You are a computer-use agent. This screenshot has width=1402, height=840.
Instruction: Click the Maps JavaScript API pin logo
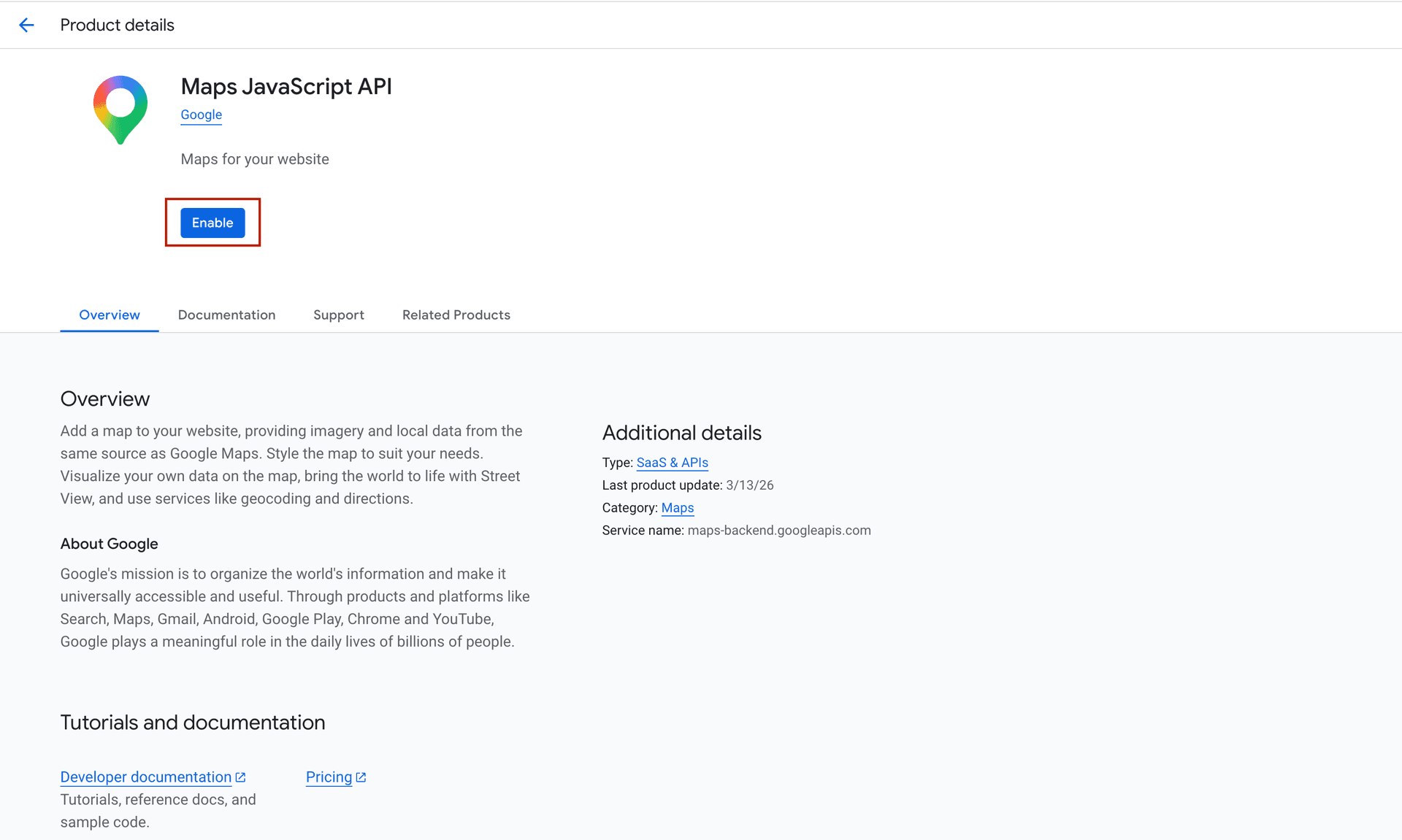click(120, 109)
